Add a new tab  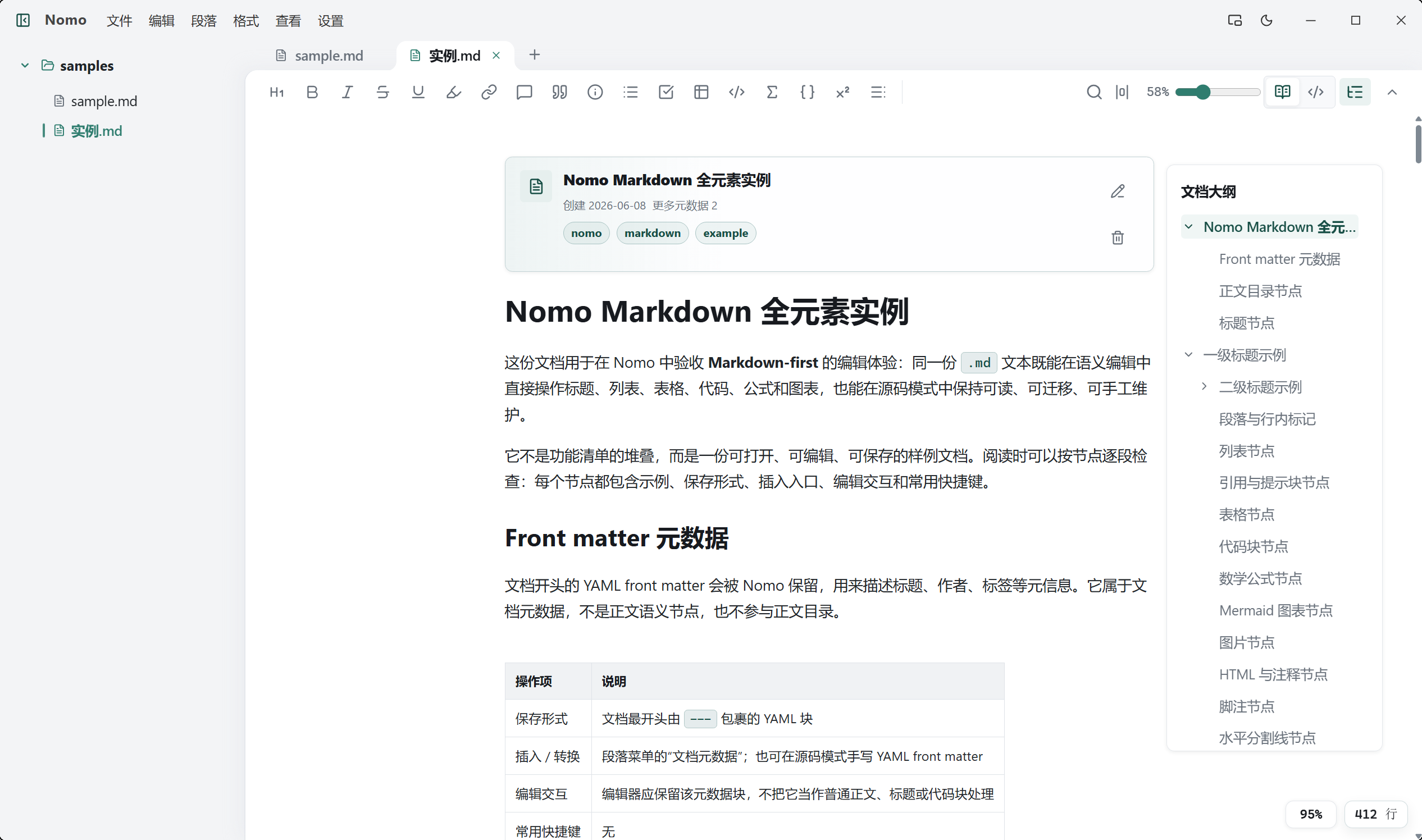(x=535, y=55)
